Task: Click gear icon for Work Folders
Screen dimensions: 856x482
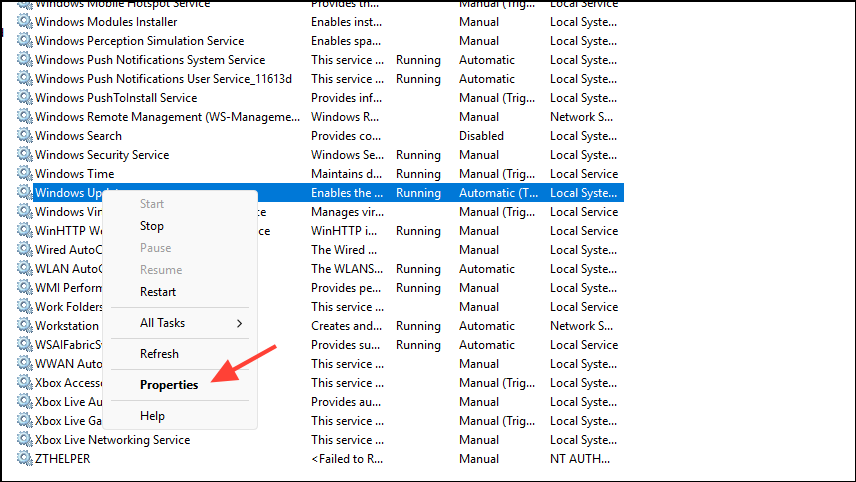Action: pos(25,306)
